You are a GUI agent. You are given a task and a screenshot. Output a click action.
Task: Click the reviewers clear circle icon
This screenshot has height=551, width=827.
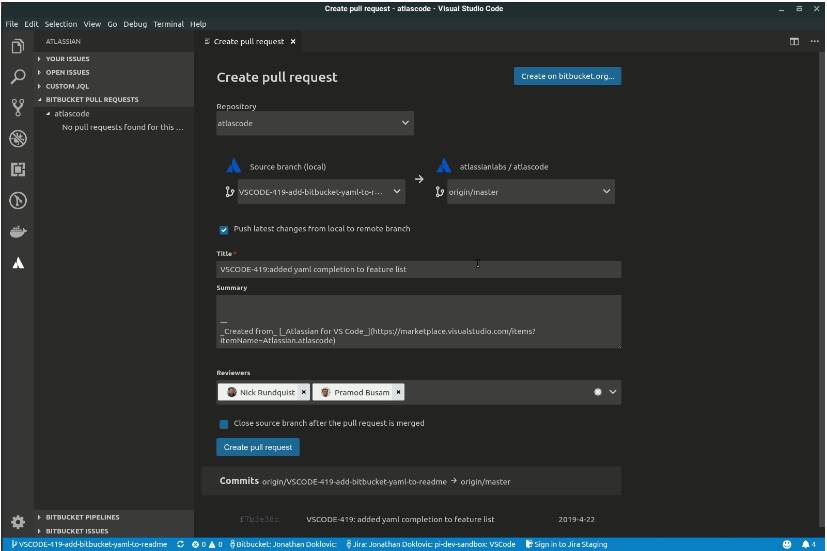[598, 392]
